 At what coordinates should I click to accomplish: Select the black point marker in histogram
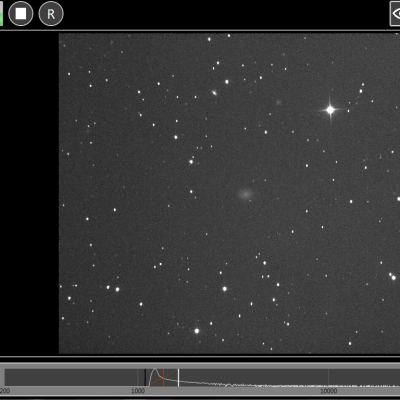[145, 377]
